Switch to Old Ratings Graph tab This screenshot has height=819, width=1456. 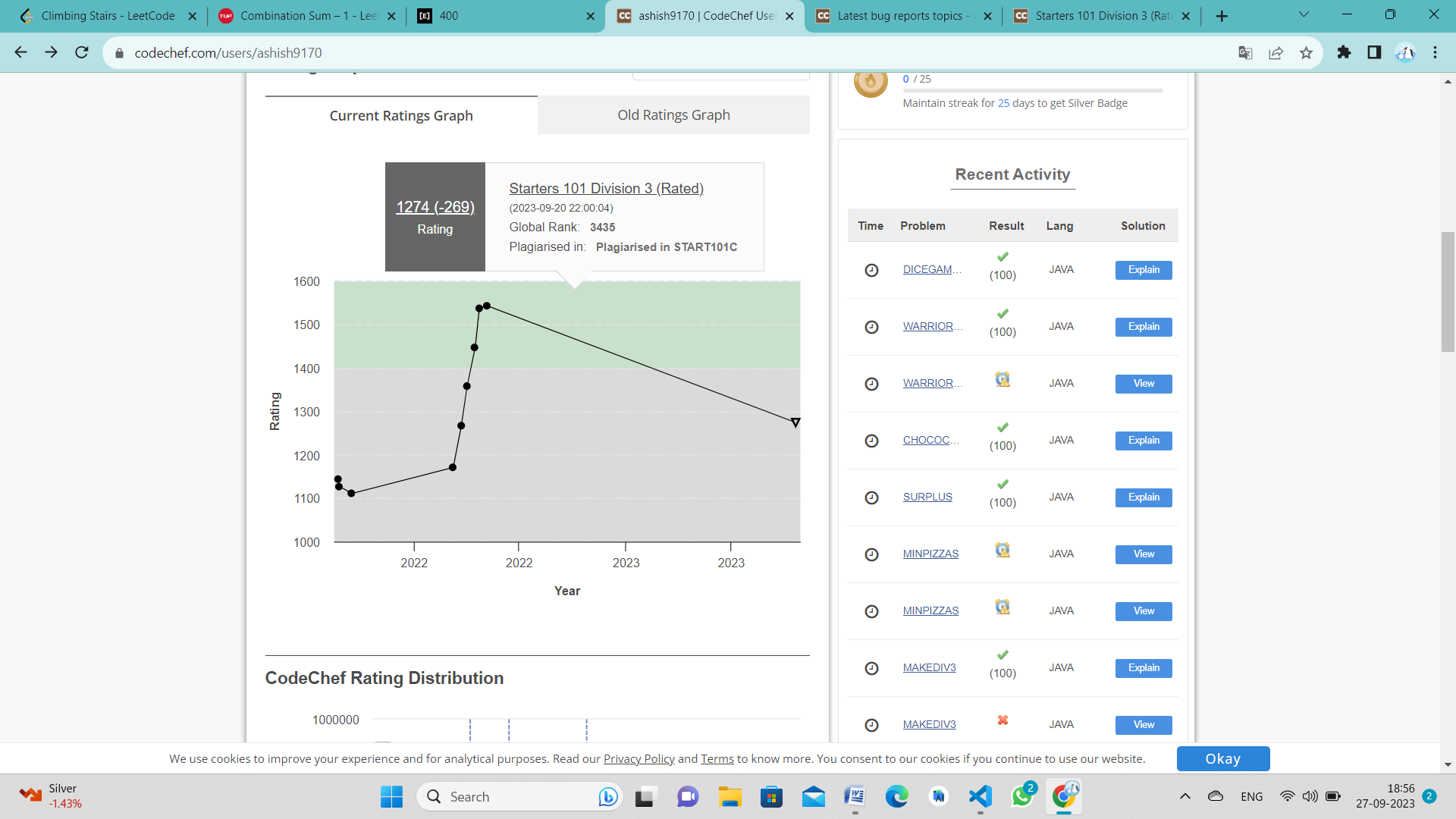click(673, 115)
